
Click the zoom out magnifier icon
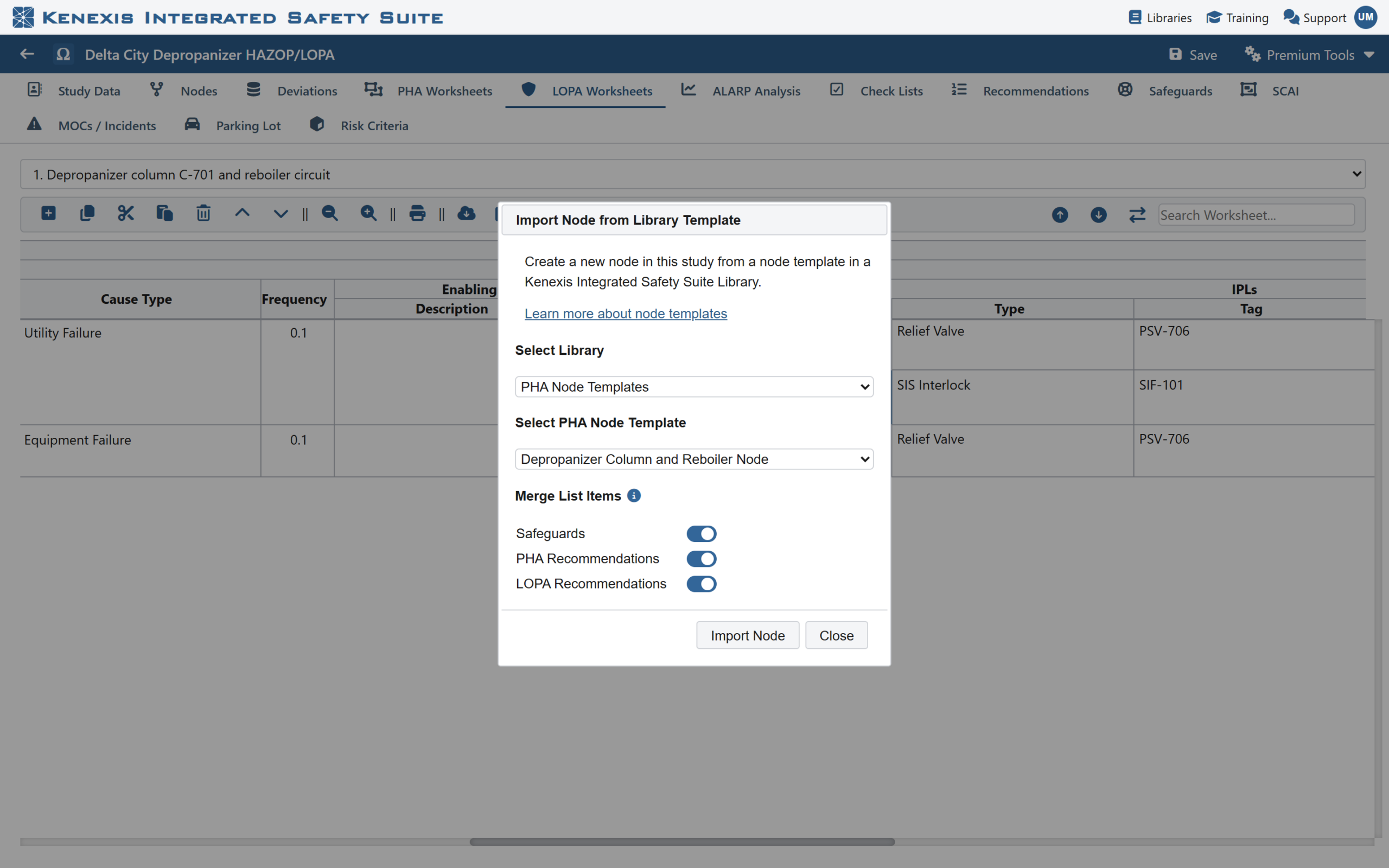330,214
